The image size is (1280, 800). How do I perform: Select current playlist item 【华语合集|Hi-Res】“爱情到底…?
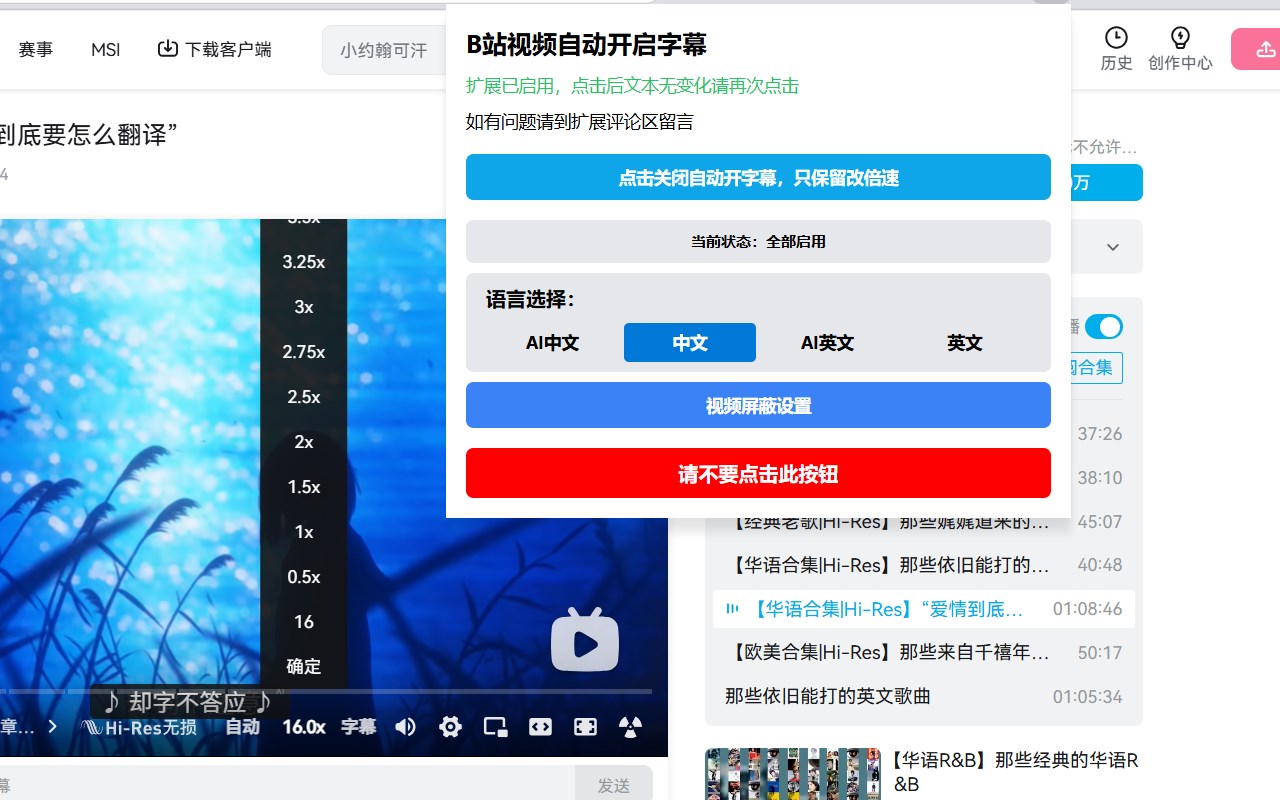tap(924, 609)
